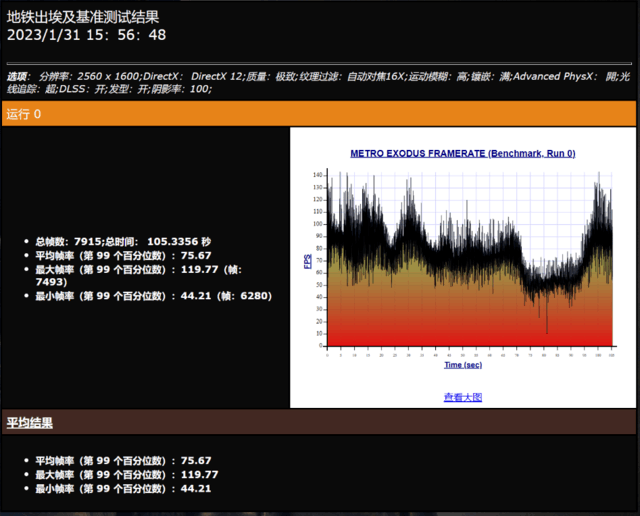
Task: Click the timestamp 2023/1/31 15: 56: 48
Action: [x=87, y=35]
